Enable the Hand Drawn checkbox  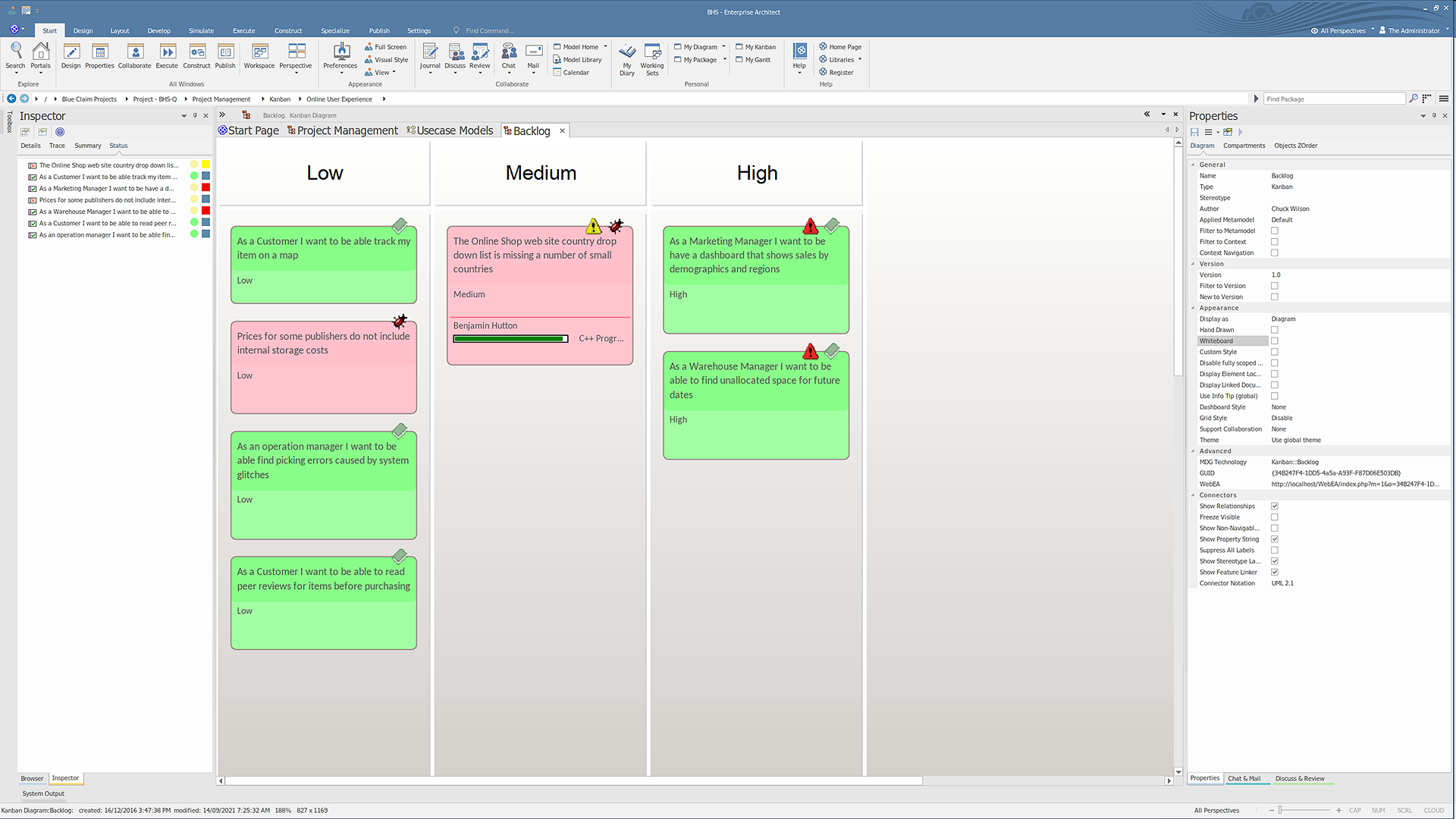[1275, 330]
